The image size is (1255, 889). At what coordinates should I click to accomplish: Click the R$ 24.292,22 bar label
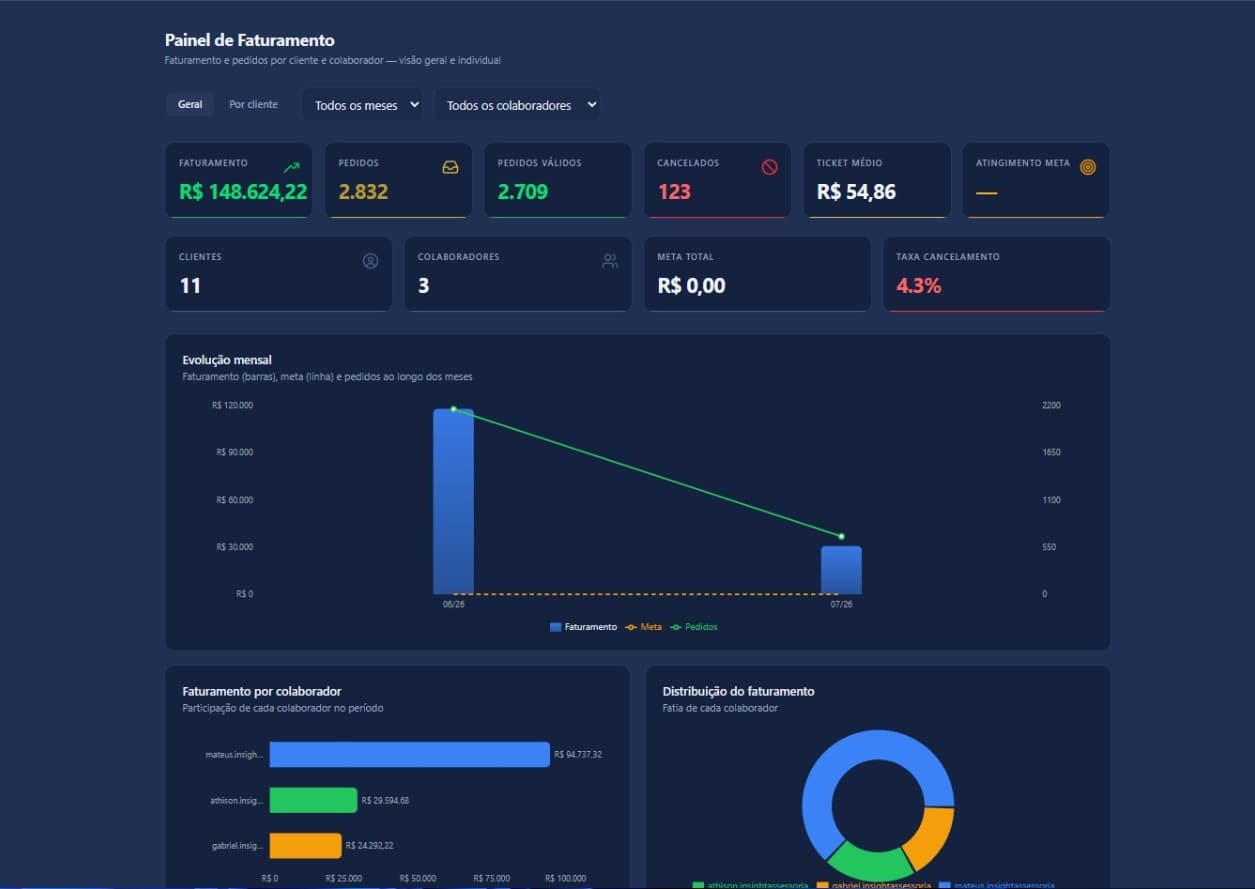369,846
